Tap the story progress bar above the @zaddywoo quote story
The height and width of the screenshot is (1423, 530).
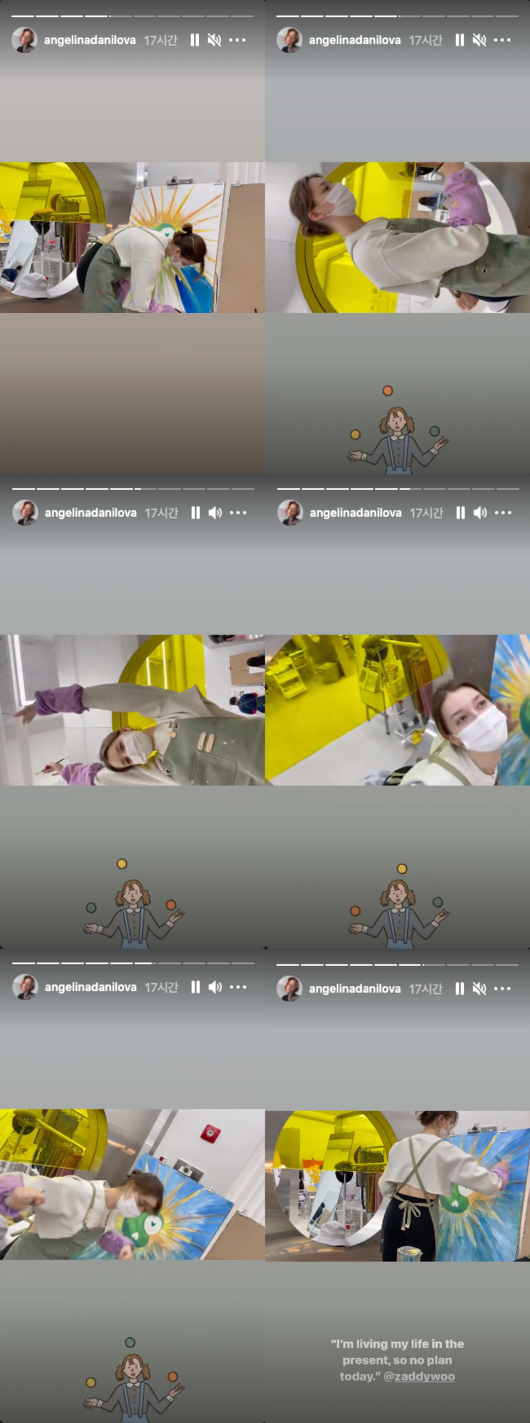(398, 964)
